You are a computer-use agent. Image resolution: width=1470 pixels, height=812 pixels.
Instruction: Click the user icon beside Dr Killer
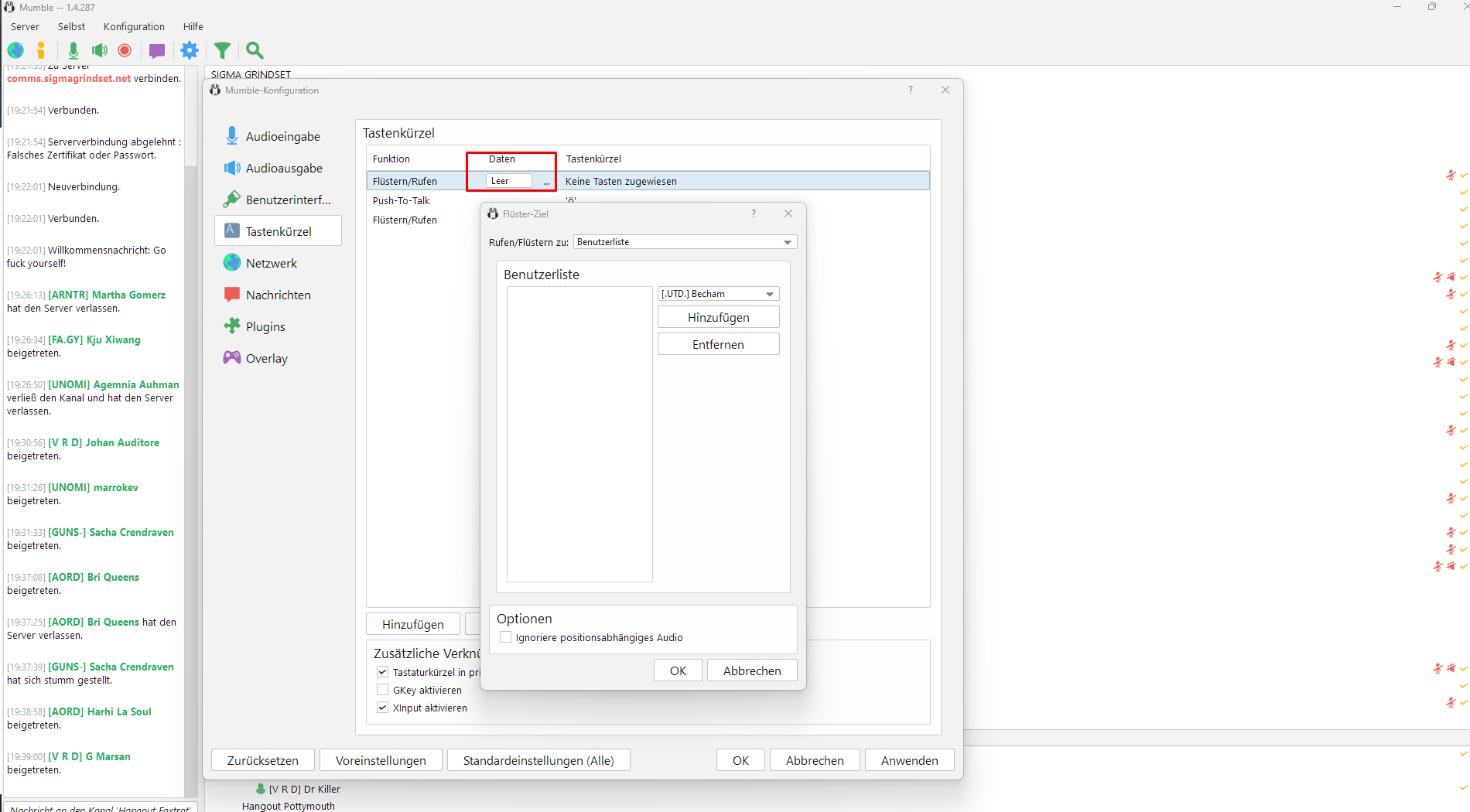tap(261, 789)
